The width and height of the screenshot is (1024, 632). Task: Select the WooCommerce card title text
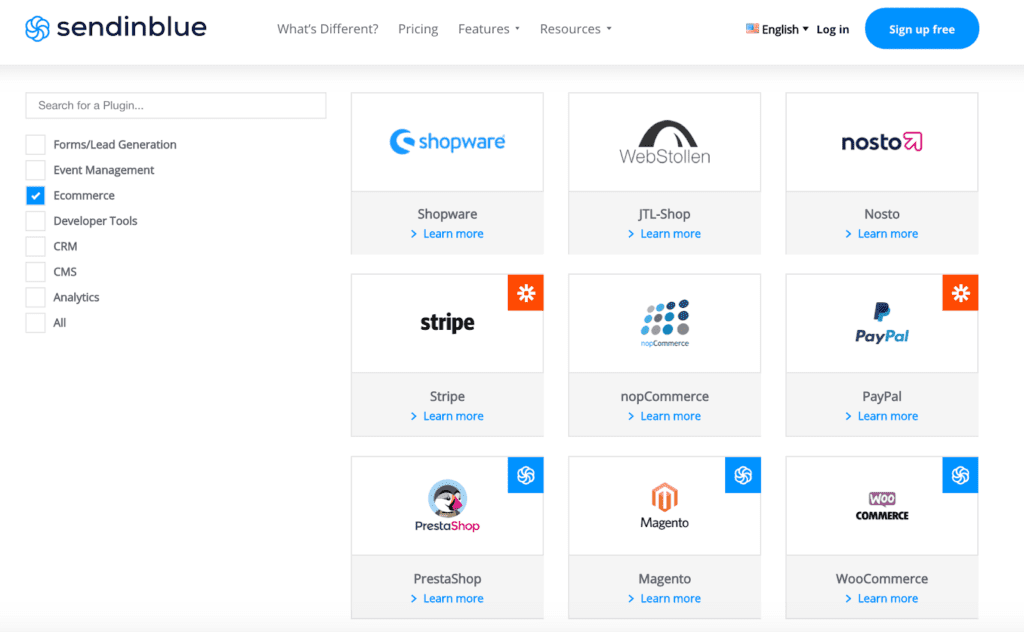(882, 578)
